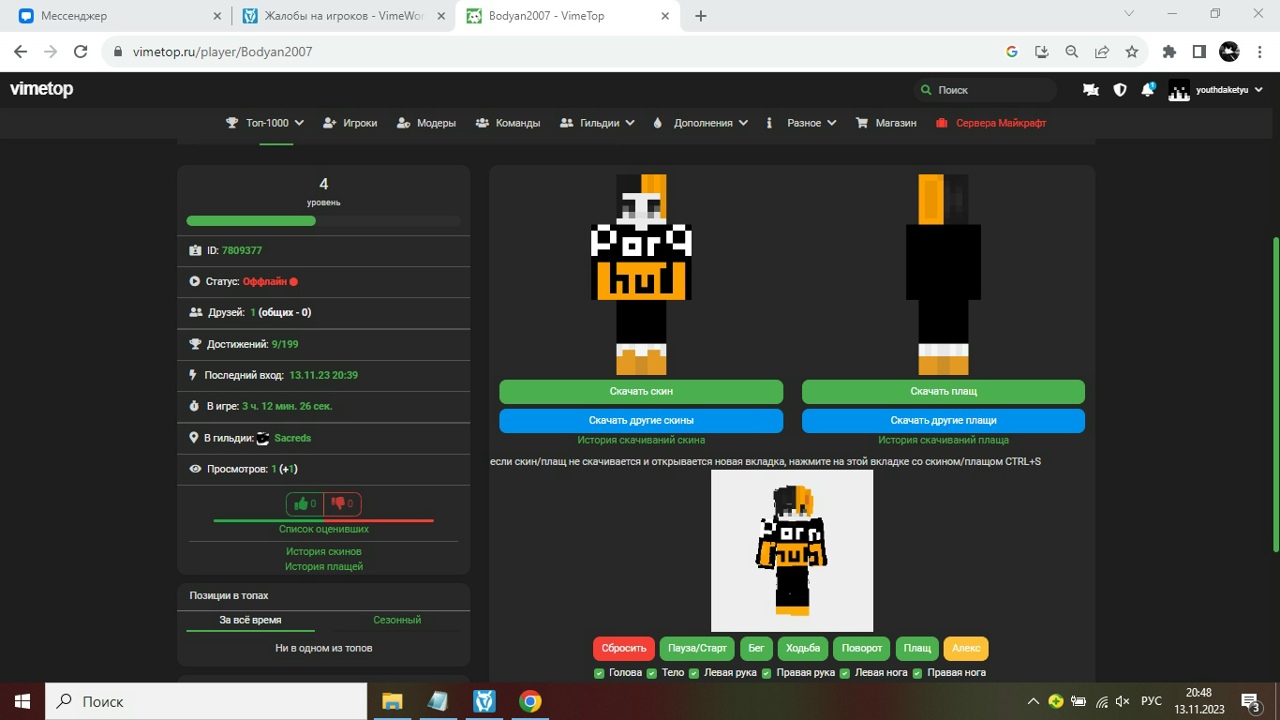The height and width of the screenshot is (720, 1280).
Task: Click the Поиск search field on site
Action: 990,90
